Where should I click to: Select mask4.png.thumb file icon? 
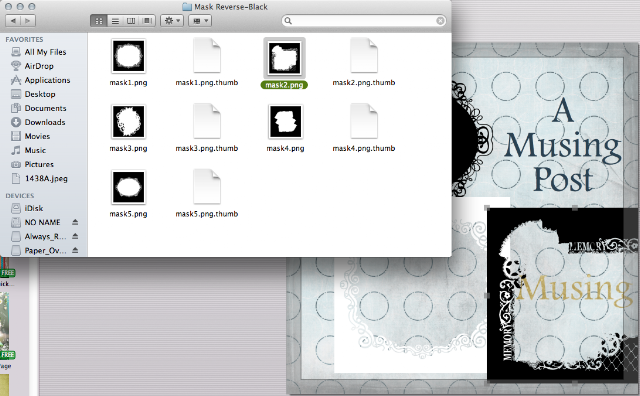(x=364, y=121)
